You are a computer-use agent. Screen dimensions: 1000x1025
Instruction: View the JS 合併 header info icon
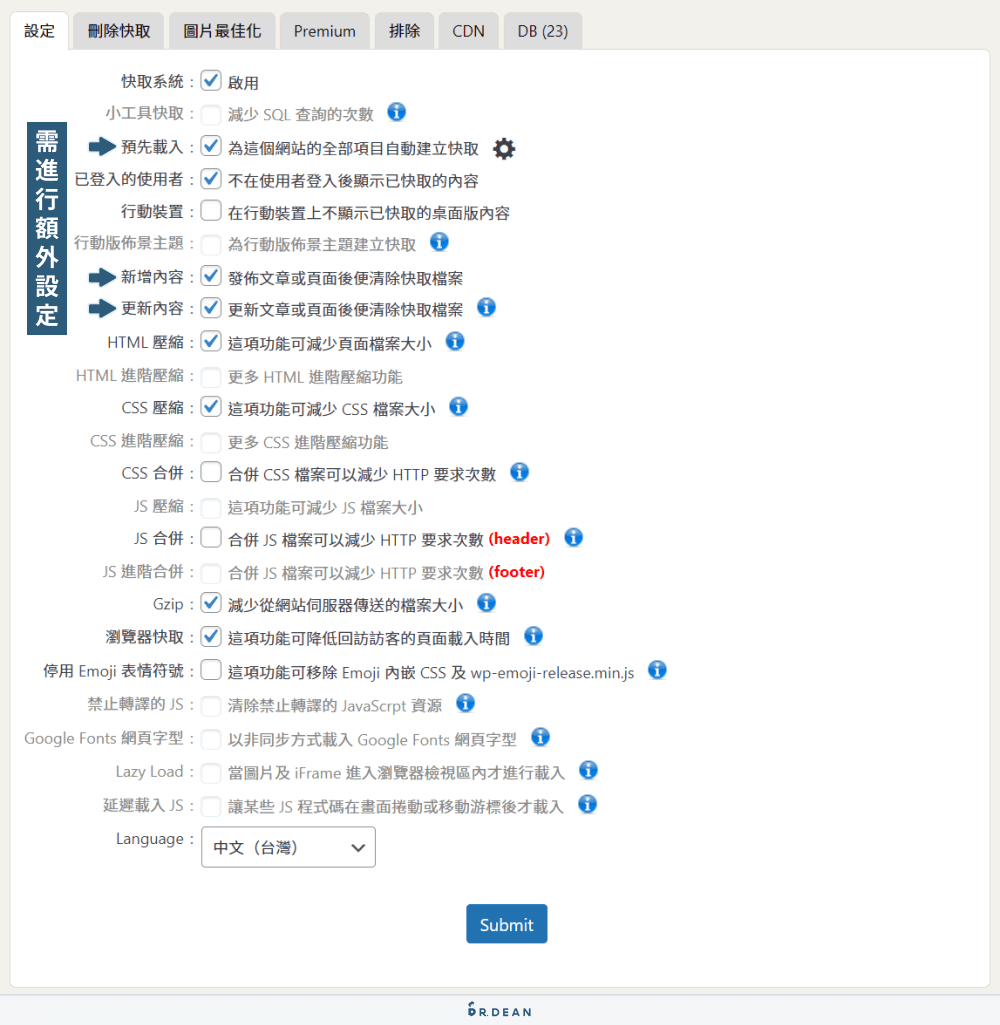[573, 537]
